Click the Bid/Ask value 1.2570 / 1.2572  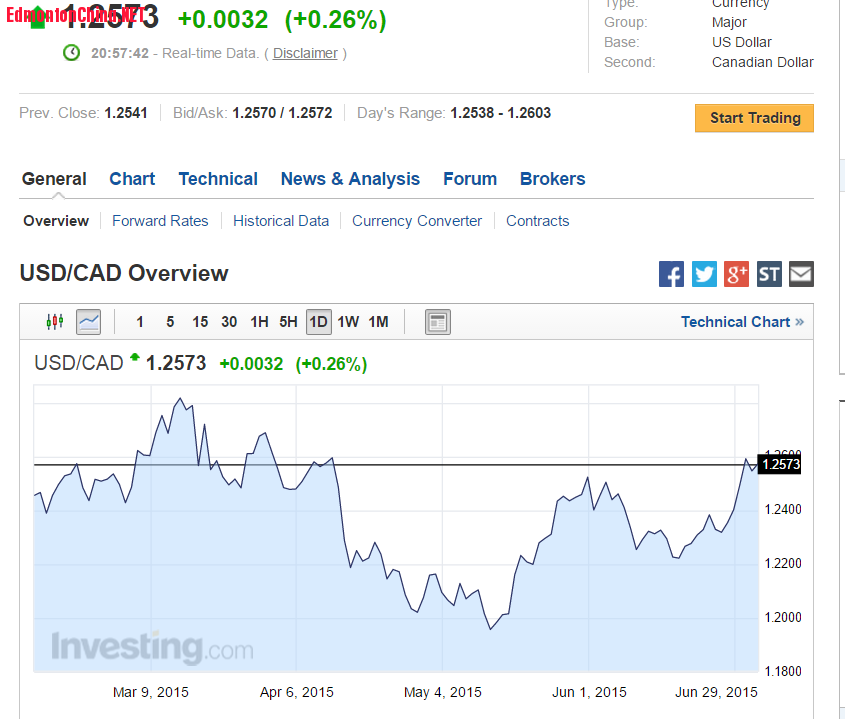(282, 113)
